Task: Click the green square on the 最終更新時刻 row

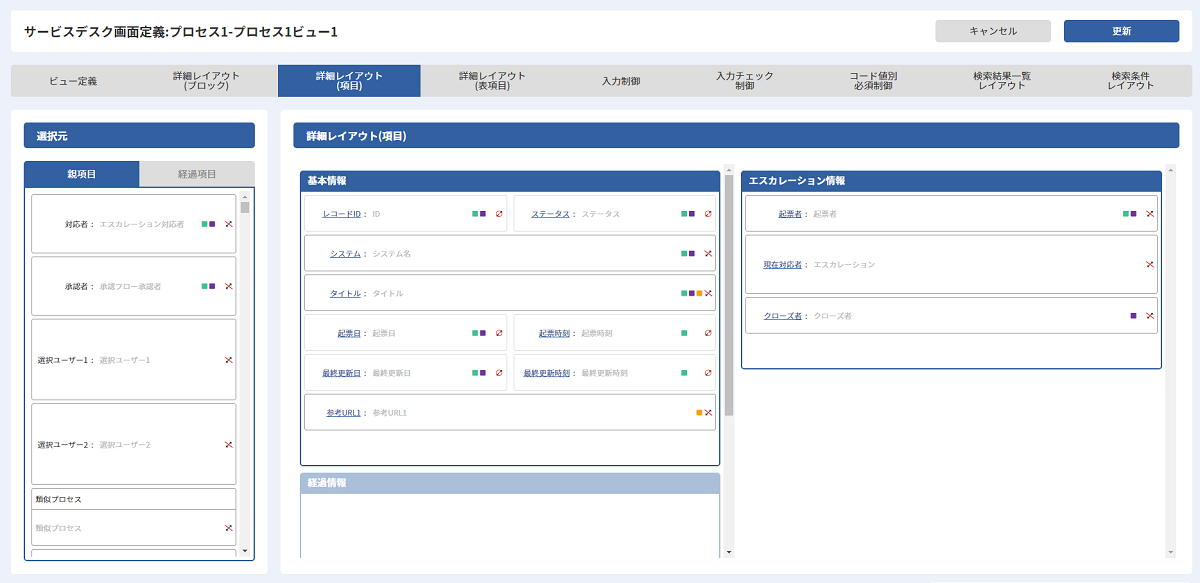Action: (x=684, y=373)
